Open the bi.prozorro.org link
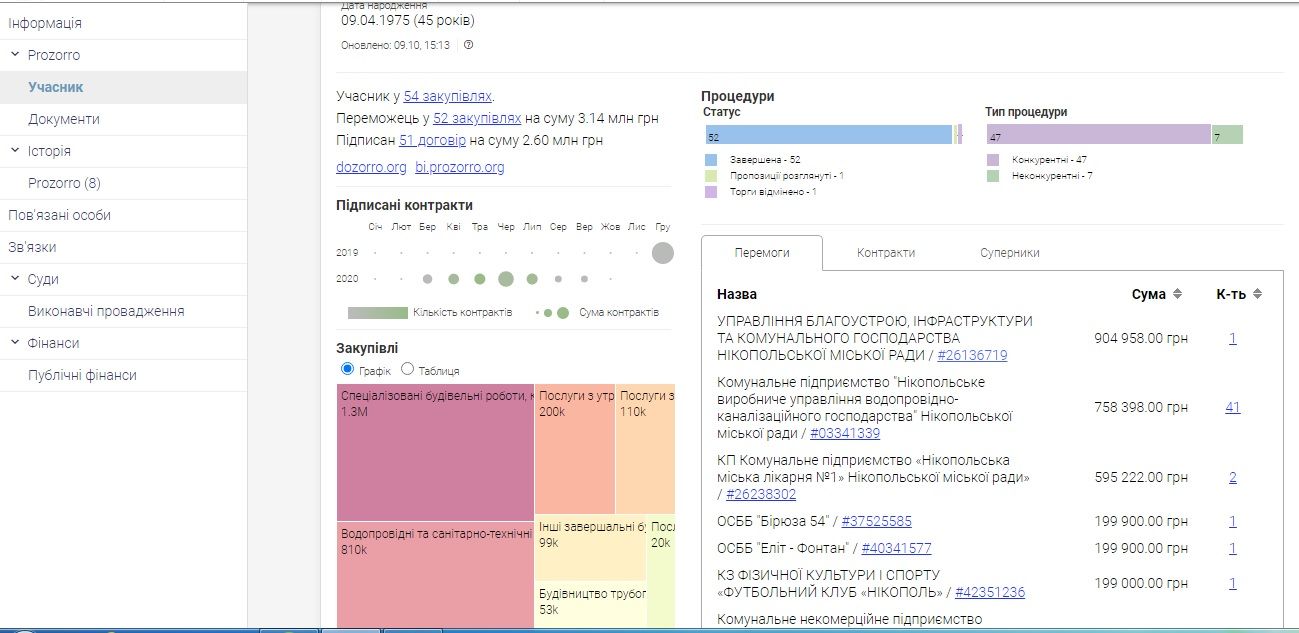The height and width of the screenshot is (633, 1299). tap(459, 167)
